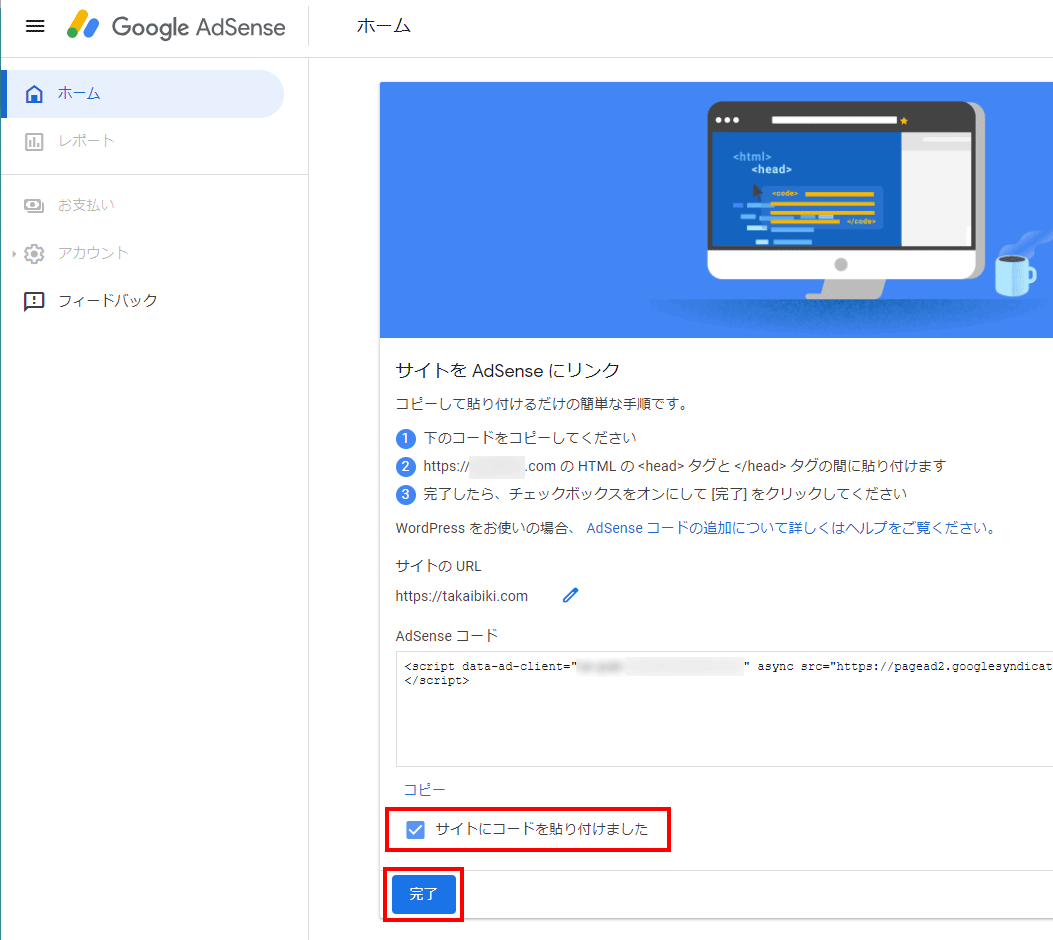Click the monitor illustration banner
The height and width of the screenshot is (940, 1053).
click(x=716, y=210)
